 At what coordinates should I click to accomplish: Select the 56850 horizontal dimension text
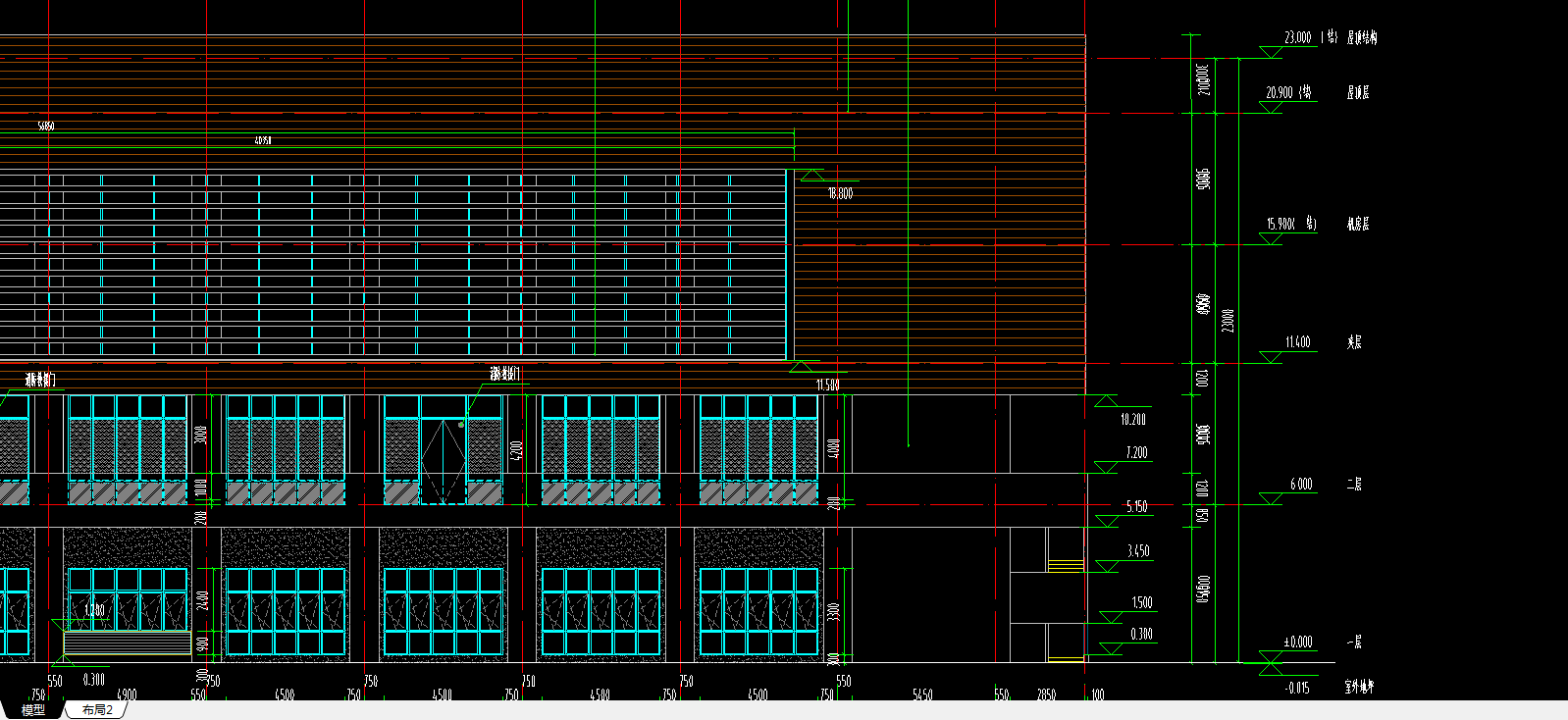(x=46, y=126)
